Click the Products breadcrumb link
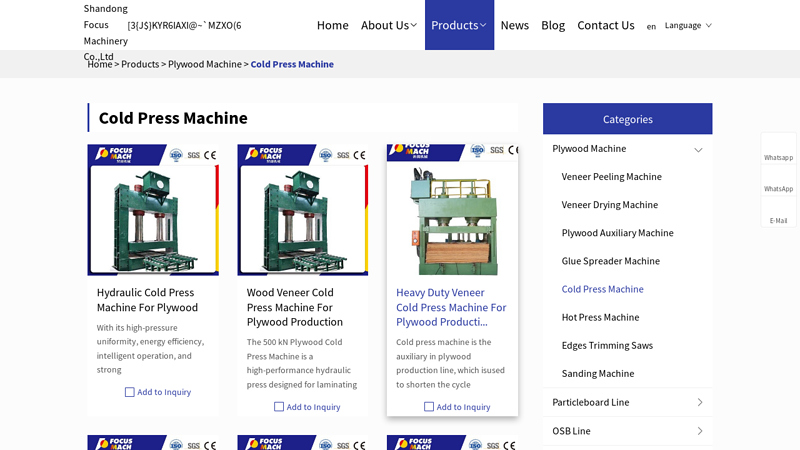 coord(140,64)
